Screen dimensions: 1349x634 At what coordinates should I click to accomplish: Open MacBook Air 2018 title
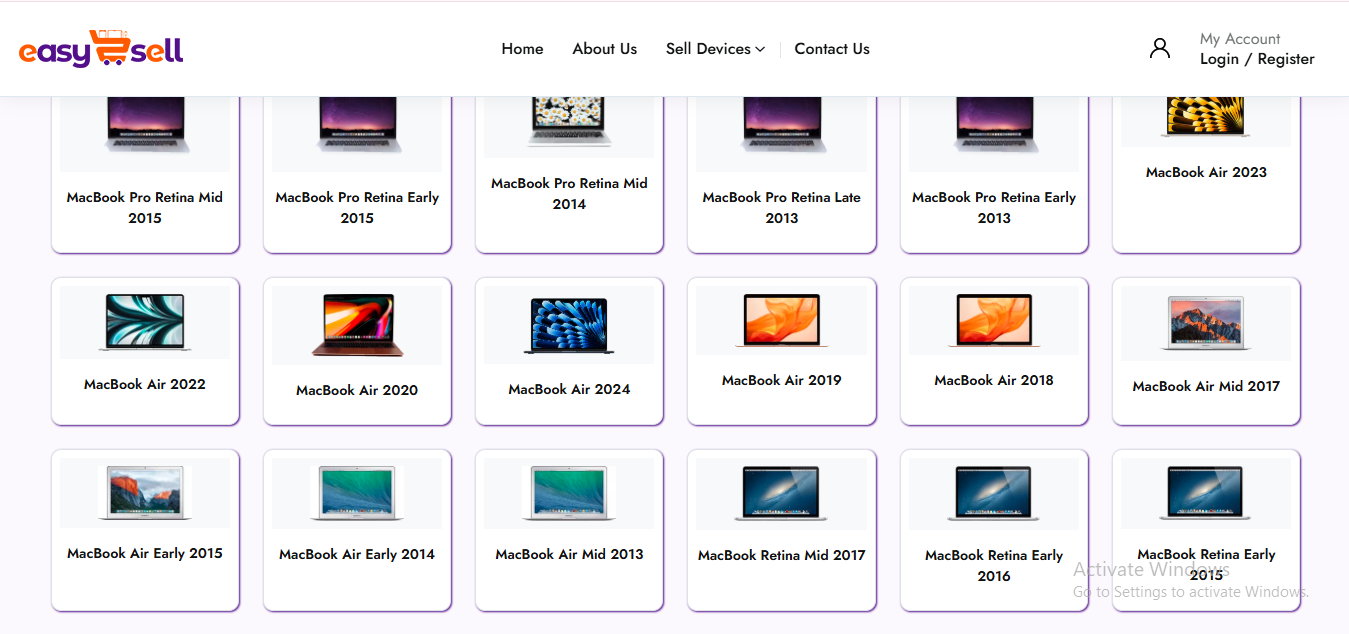994,380
